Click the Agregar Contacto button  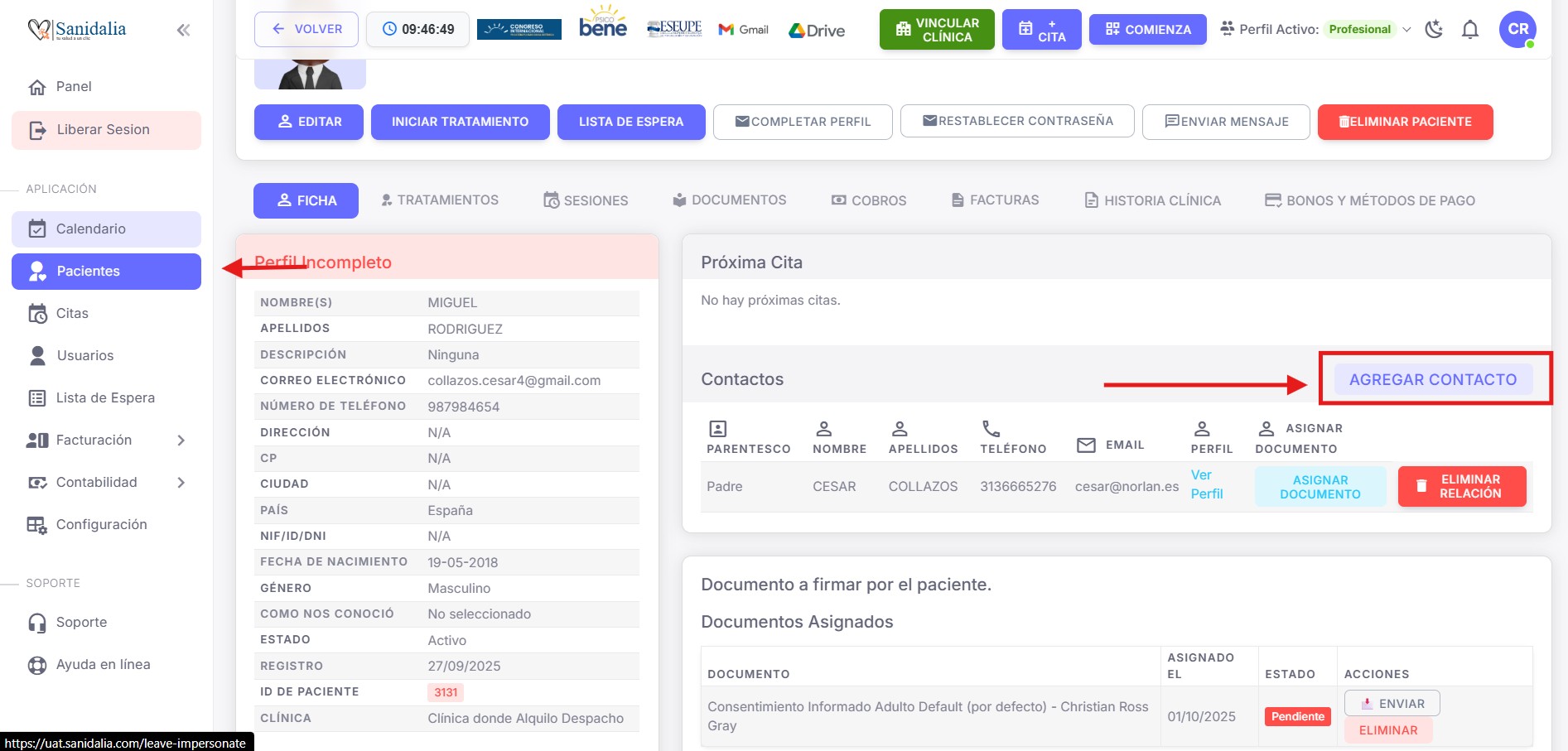point(1432,379)
